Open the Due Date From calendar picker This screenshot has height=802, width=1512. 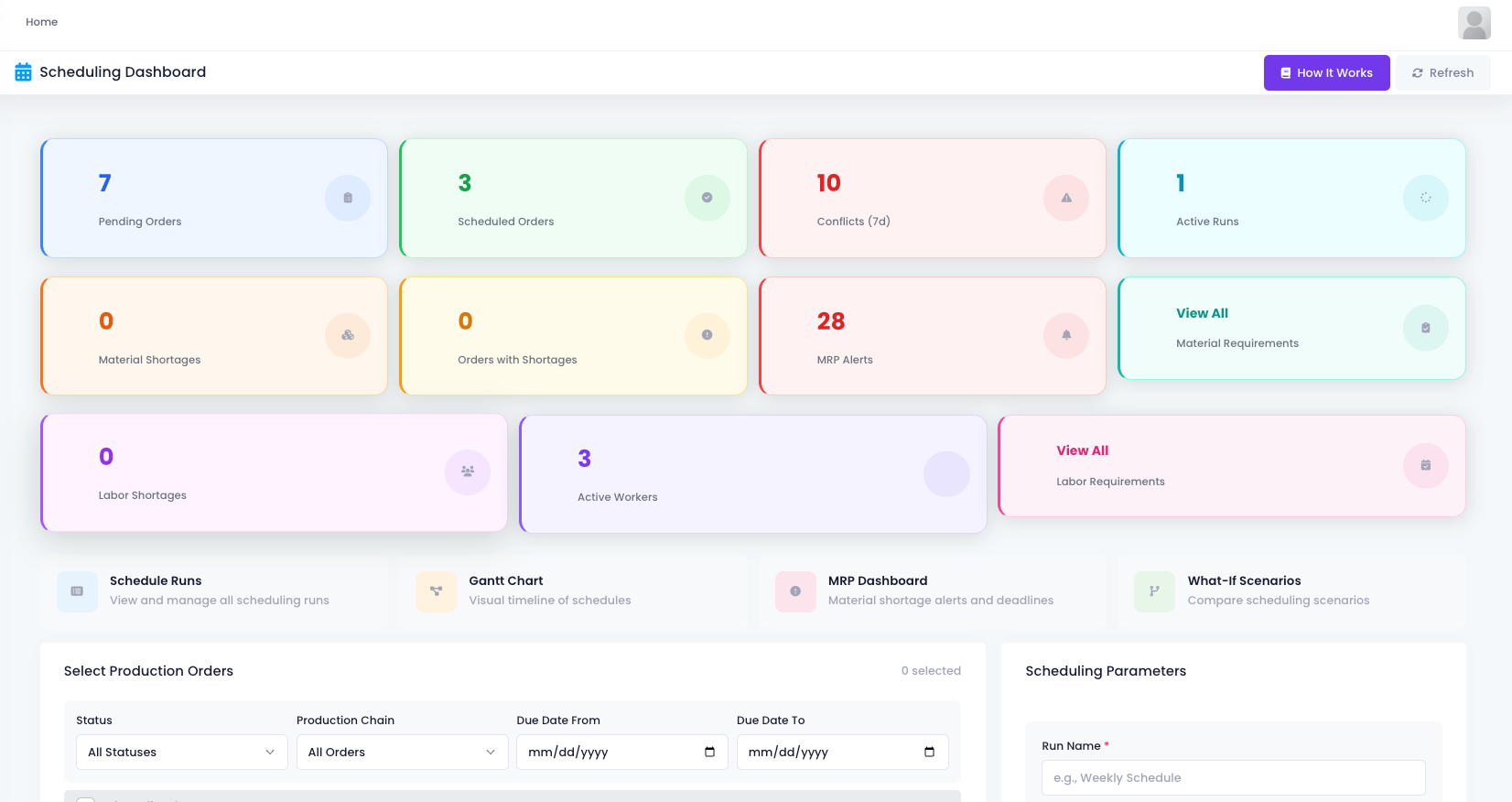[709, 753]
